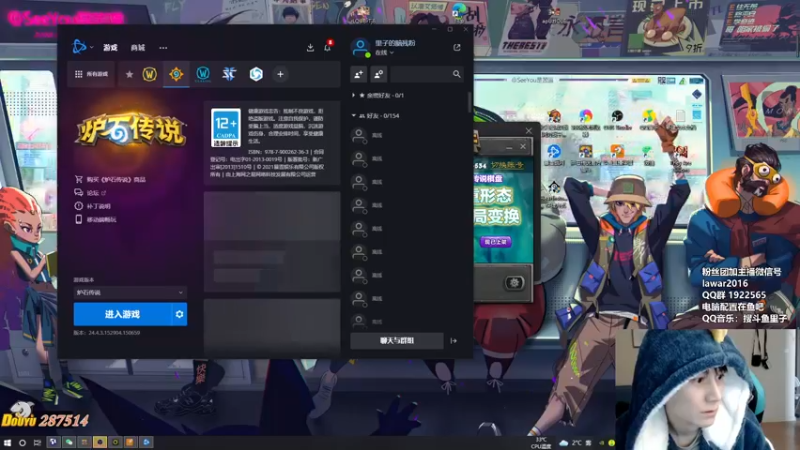Open the friend management icon

coord(379,74)
